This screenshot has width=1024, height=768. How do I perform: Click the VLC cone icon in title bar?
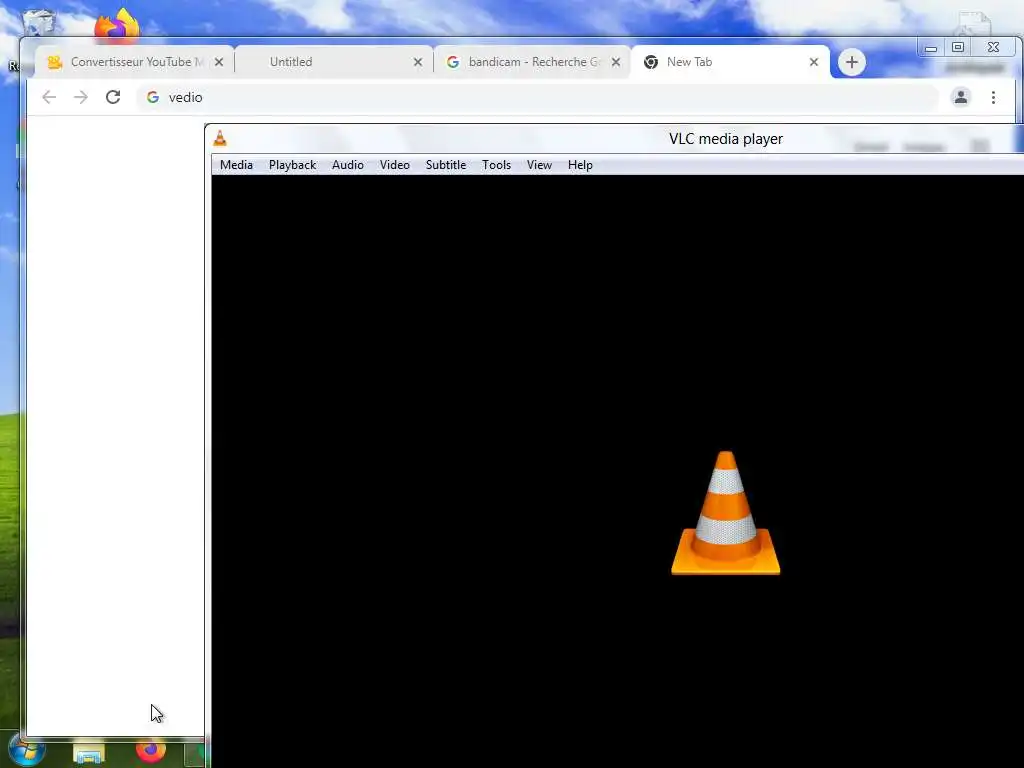(x=220, y=138)
